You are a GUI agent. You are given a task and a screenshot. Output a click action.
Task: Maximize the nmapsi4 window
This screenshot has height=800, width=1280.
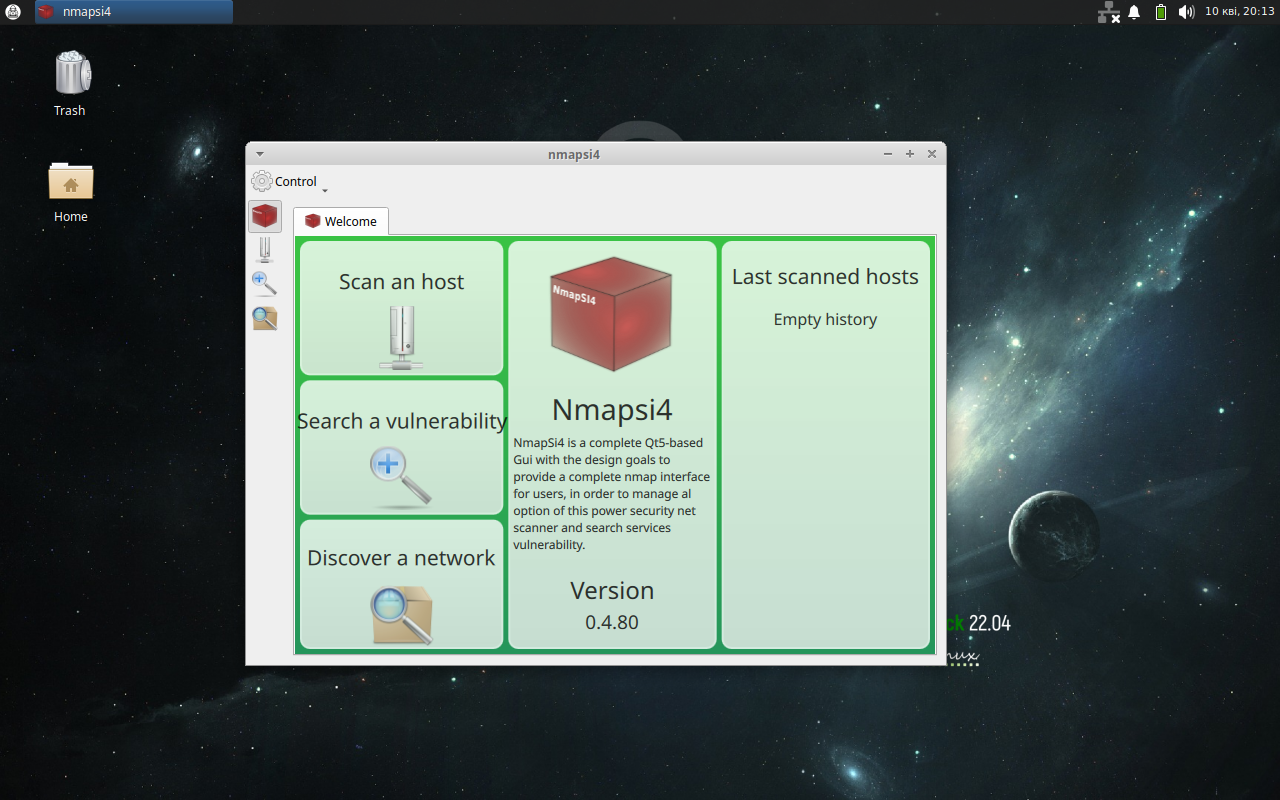[x=910, y=154]
